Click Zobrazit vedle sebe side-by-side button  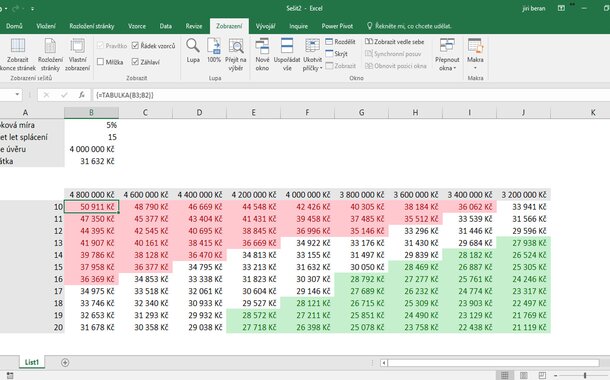(x=394, y=42)
